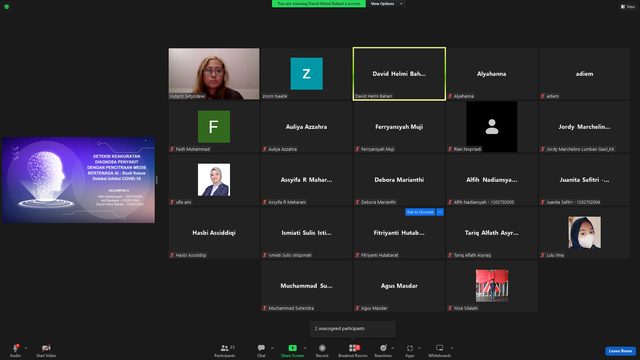Select Assyifa R Maharani's tile

coord(307,180)
